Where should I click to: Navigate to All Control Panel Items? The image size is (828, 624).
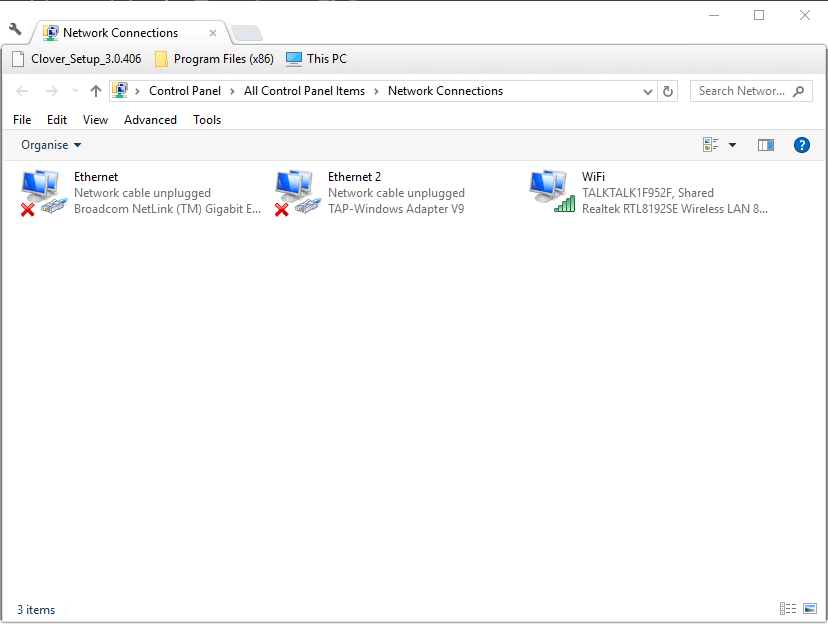[x=304, y=91]
